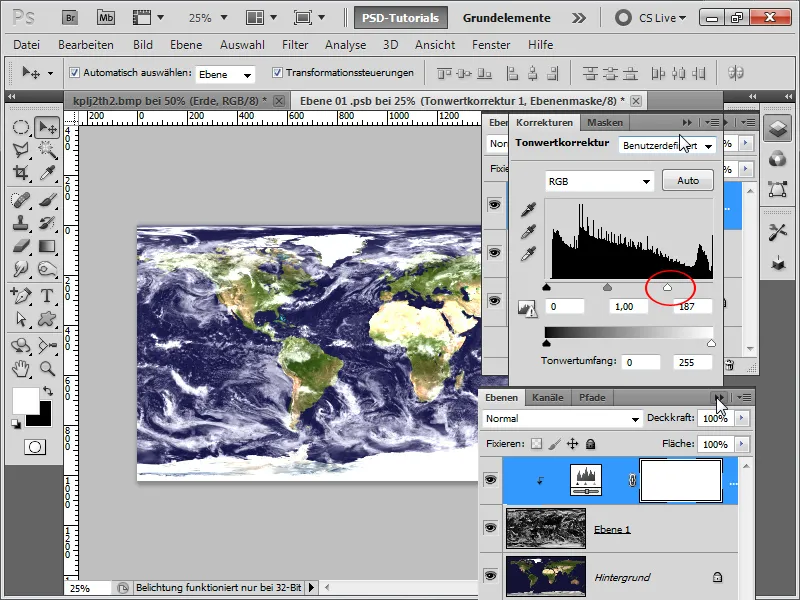Toggle lock position in Fixieren row
Screen dimensions: 800x600
[x=572, y=444]
